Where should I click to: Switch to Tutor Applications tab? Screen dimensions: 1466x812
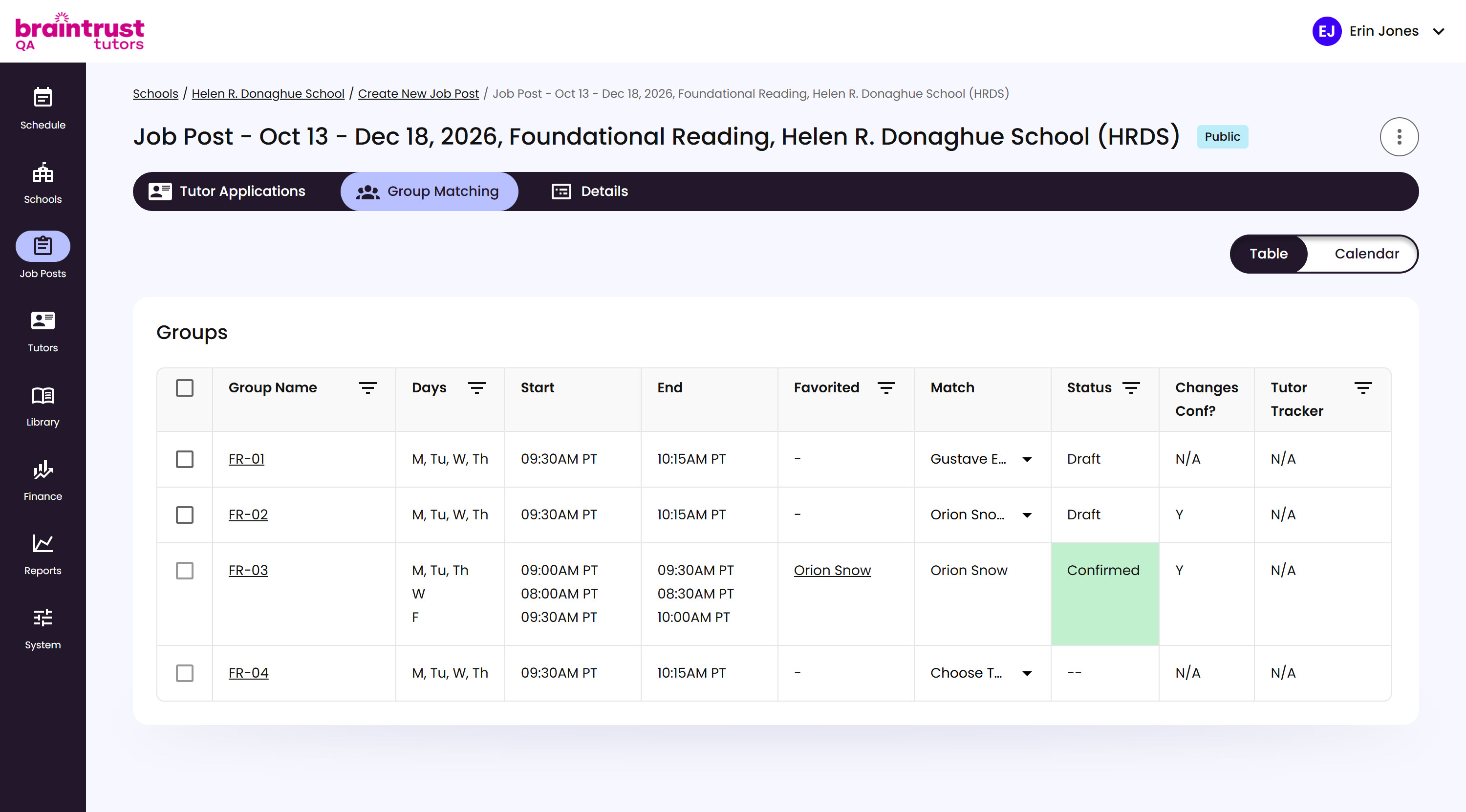point(227,191)
